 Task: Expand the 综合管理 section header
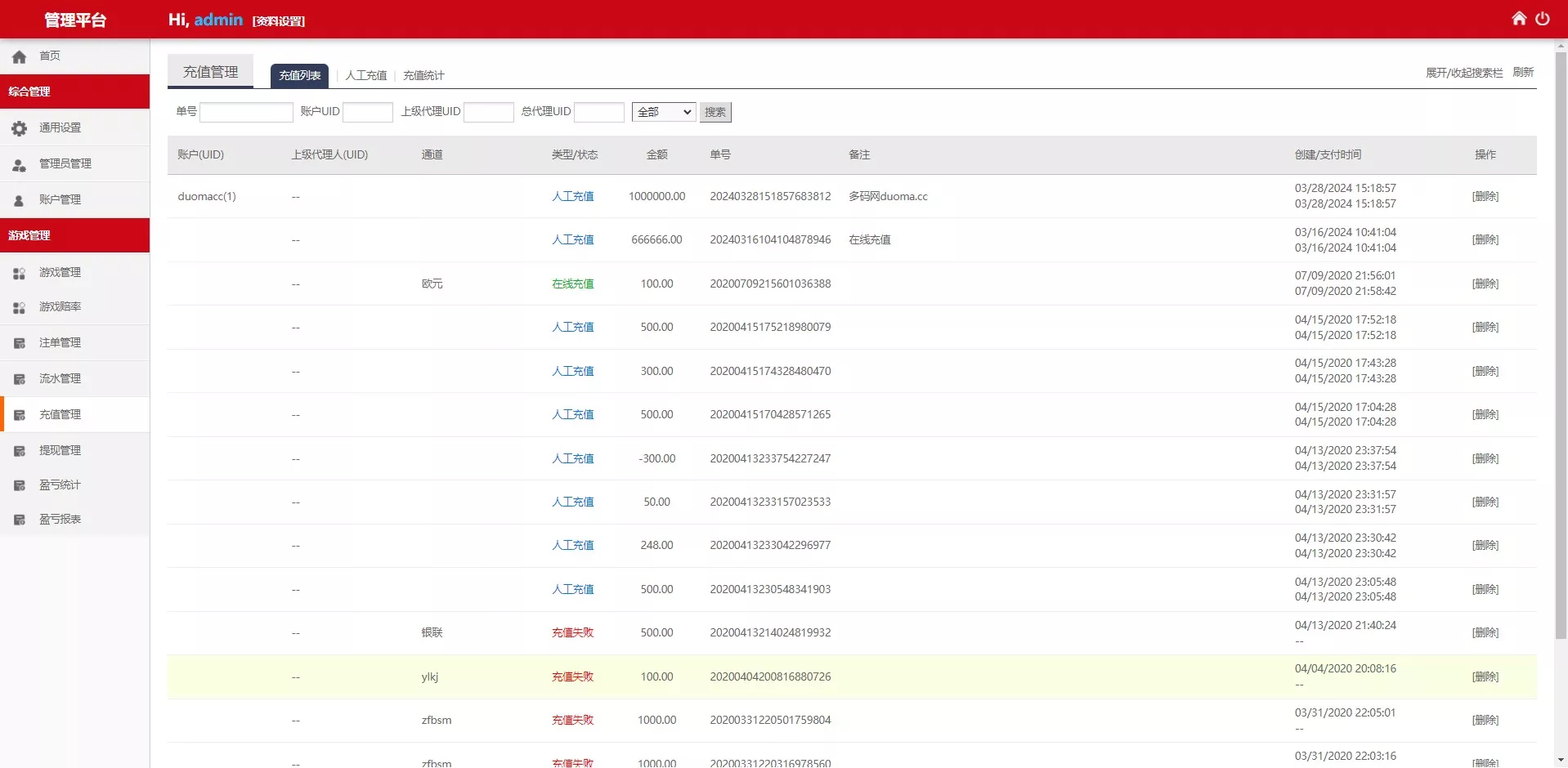29,92
